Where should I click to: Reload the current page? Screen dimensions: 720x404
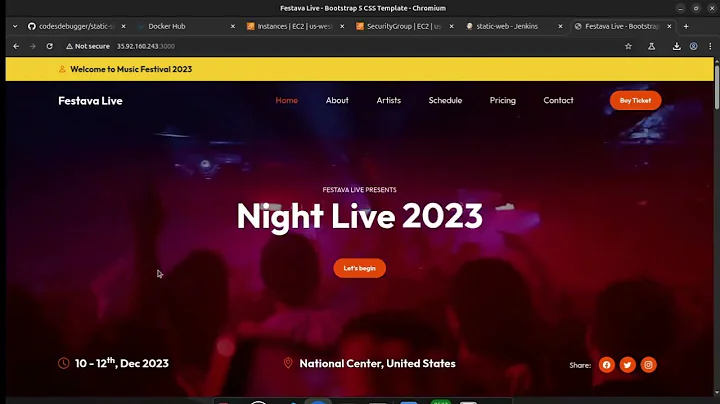50,46
